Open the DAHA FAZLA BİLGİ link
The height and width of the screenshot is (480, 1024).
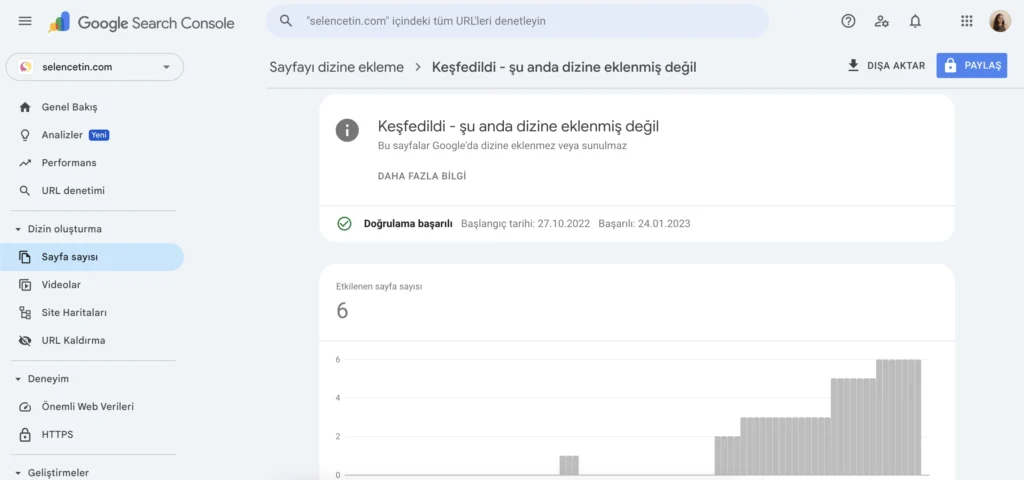pos(422,176)
